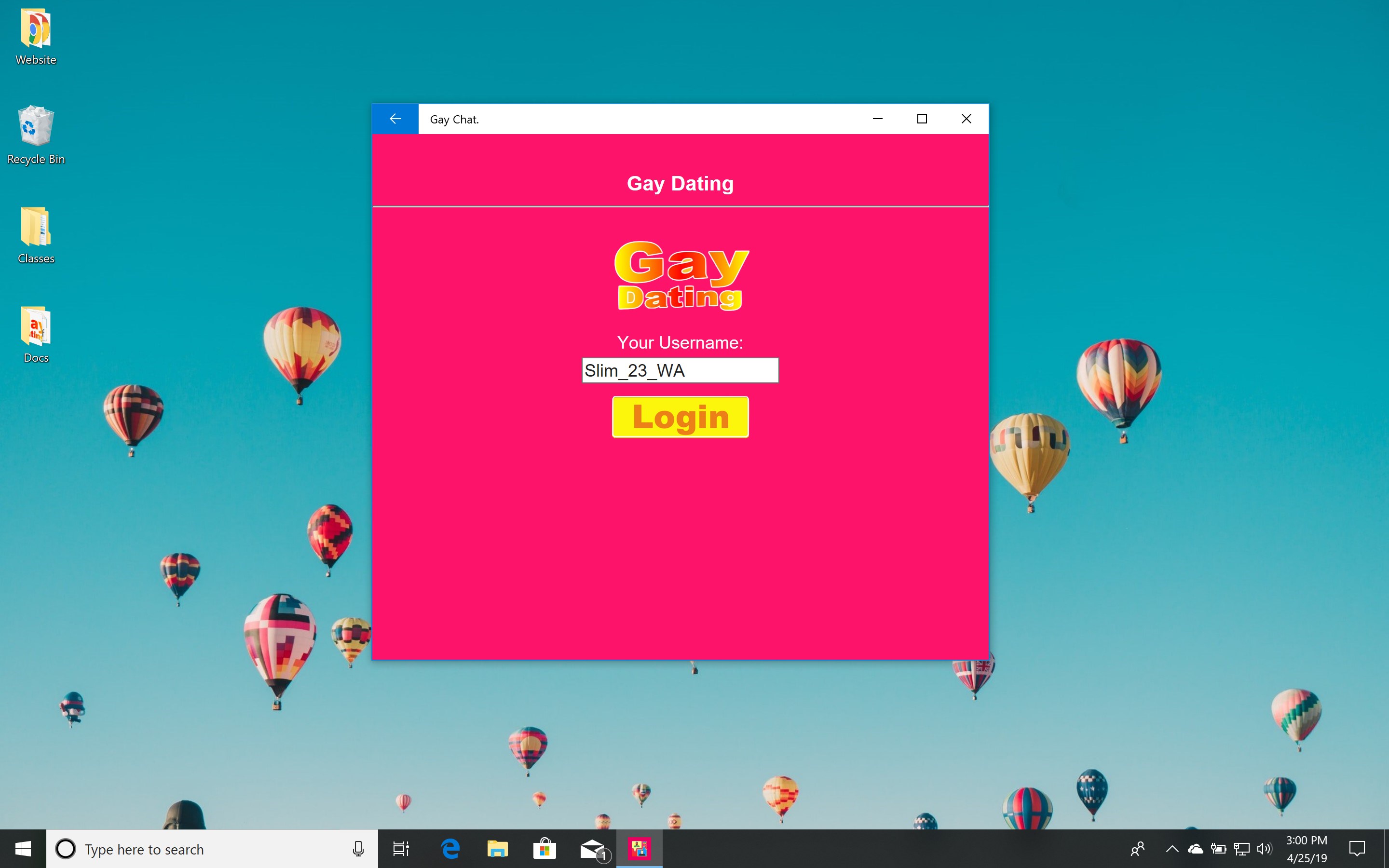Open the Action Center notifications
This screenshot has width=1389, height=868.
(x=1357, y=849)
